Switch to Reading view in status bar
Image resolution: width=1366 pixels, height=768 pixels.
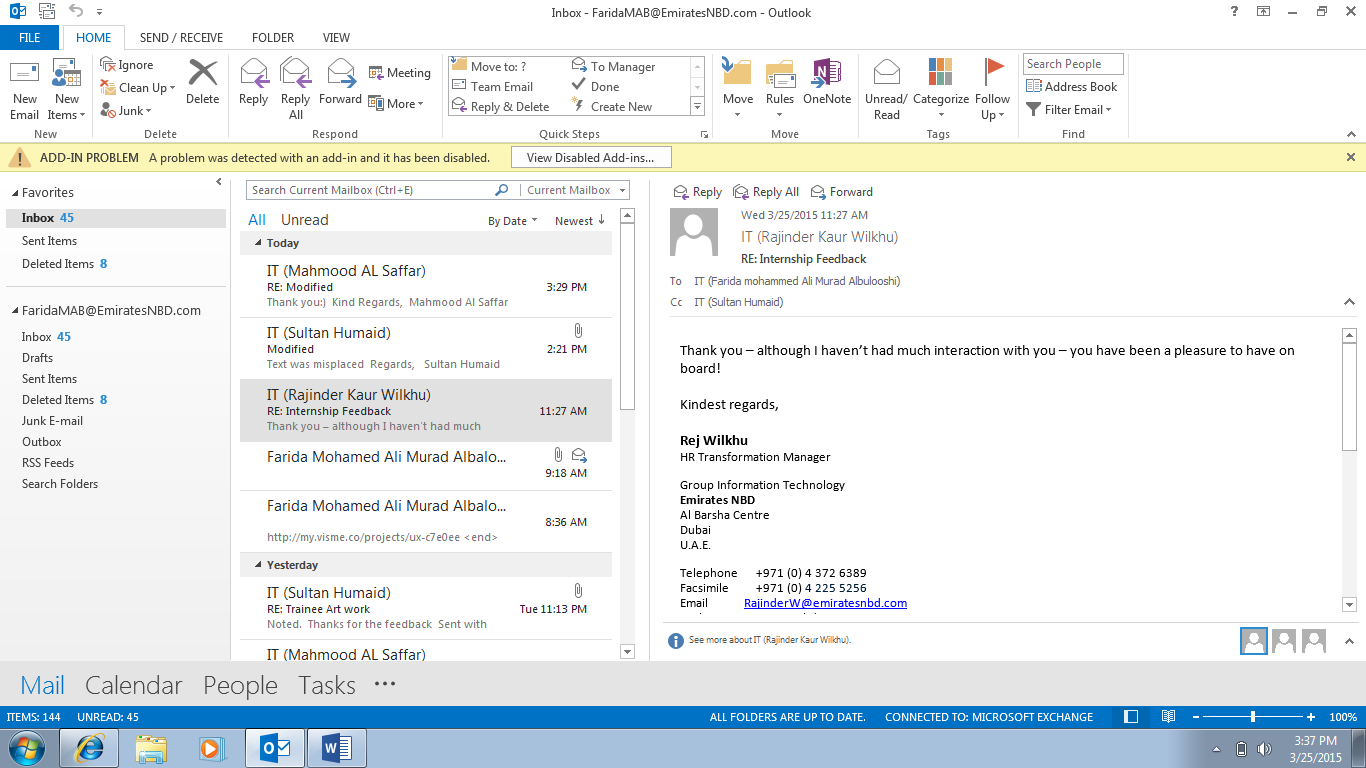tap(1168, 717)
